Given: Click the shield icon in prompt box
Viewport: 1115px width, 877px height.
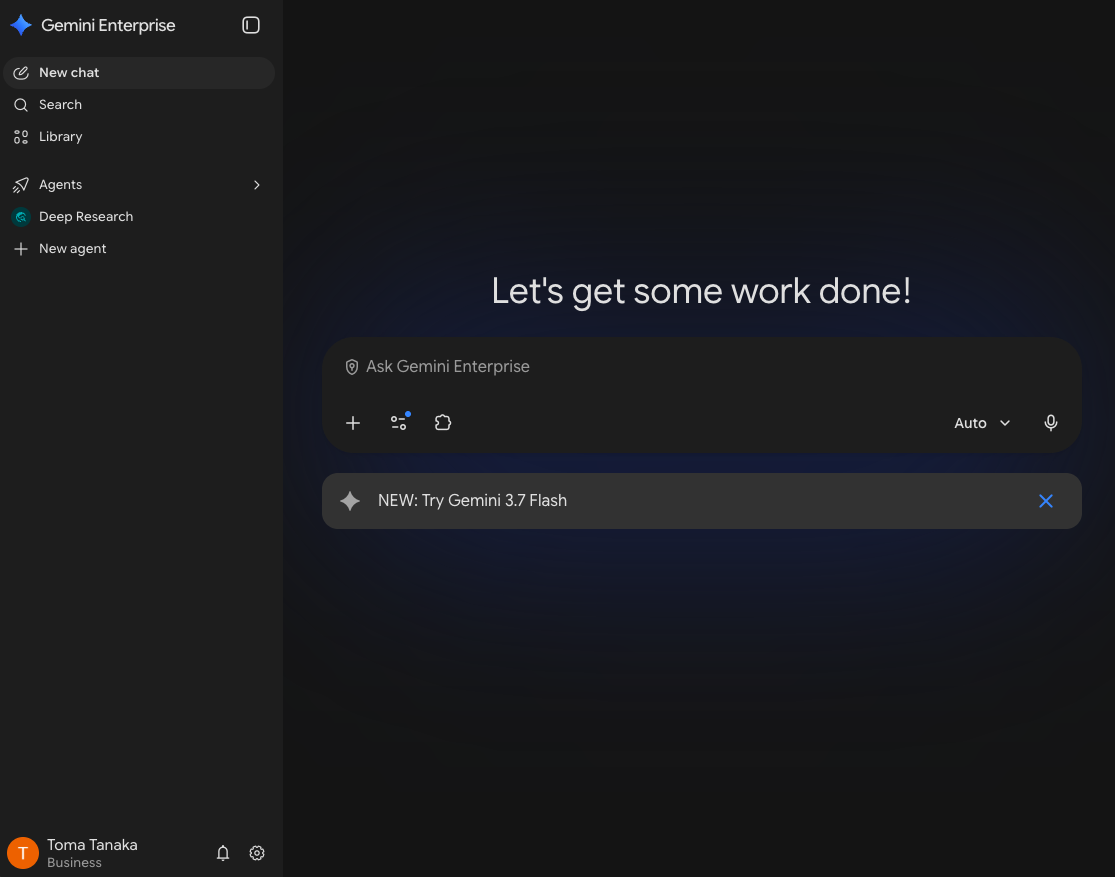Looking at the screenshot, I should tap(351, 367).
